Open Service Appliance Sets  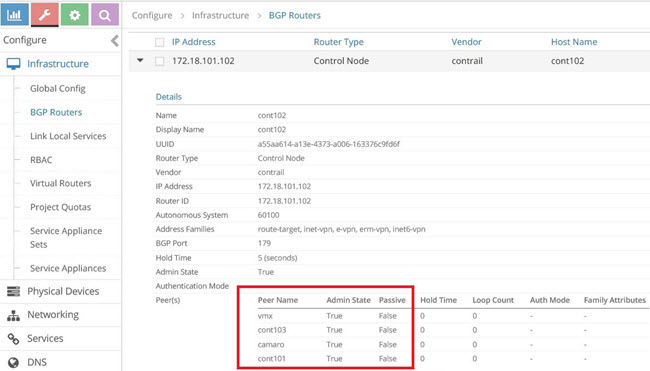[x=66, y=238]
